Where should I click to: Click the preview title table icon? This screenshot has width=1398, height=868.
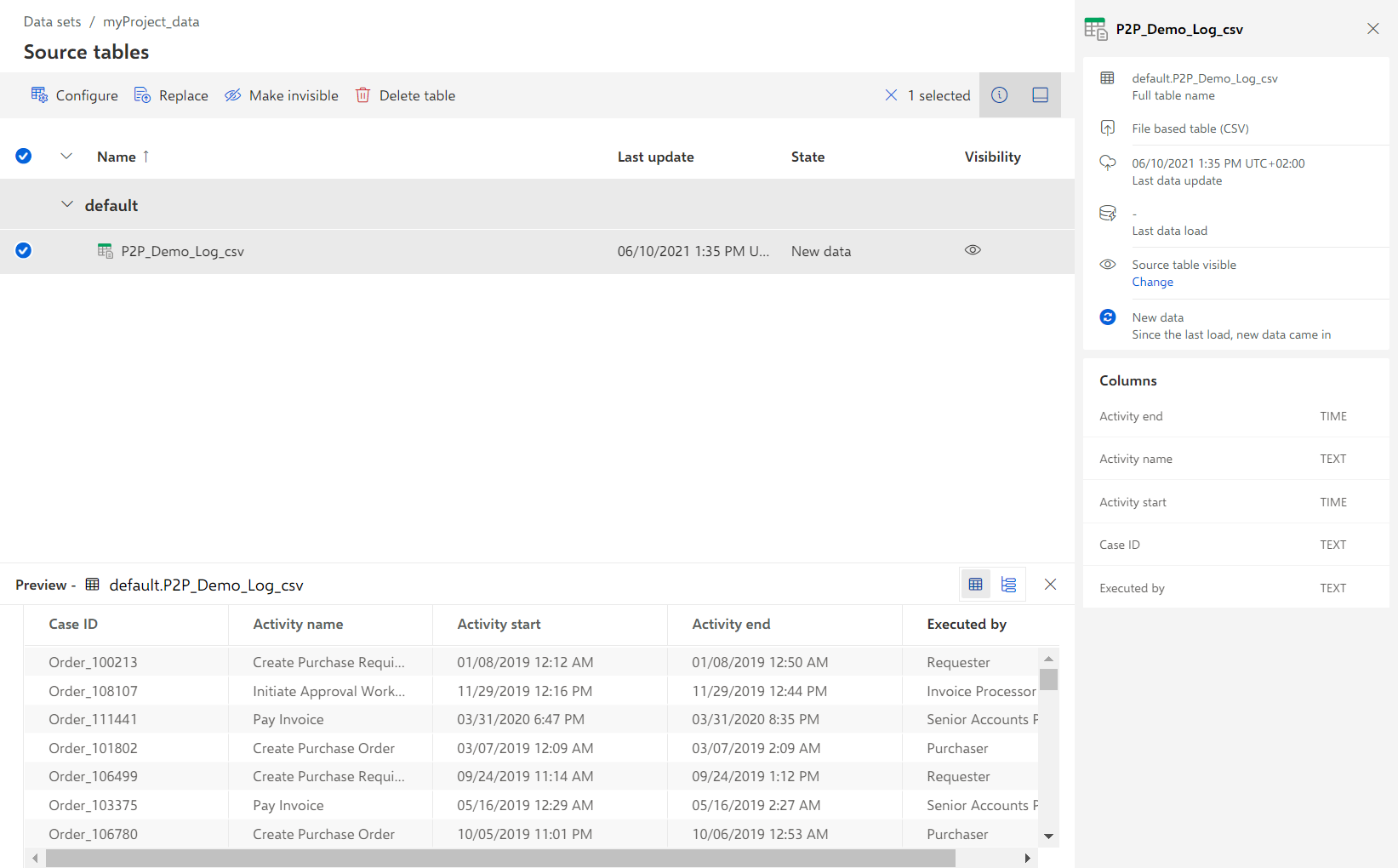click(92, 584)
